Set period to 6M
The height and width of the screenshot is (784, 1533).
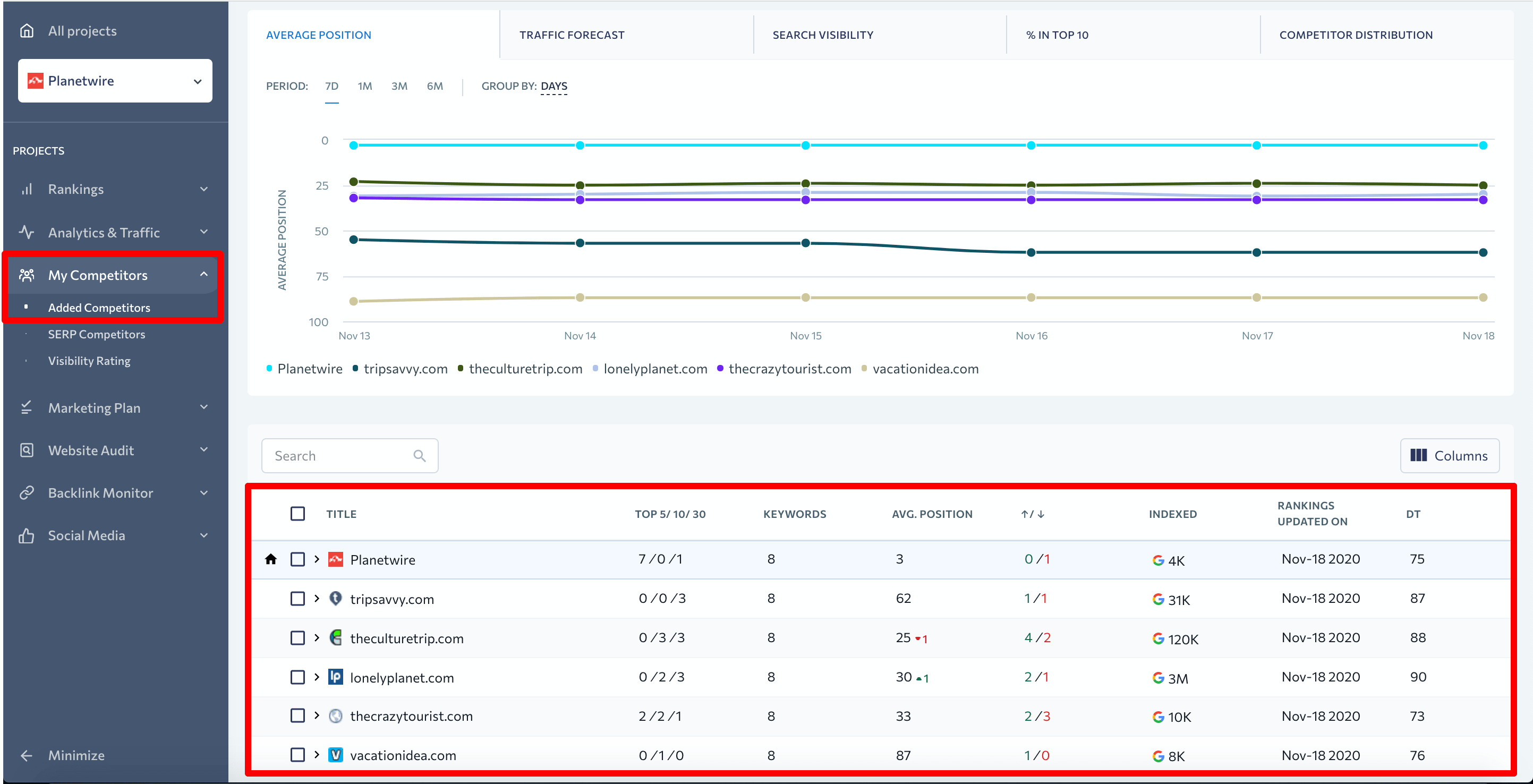(x=435, y=87)
